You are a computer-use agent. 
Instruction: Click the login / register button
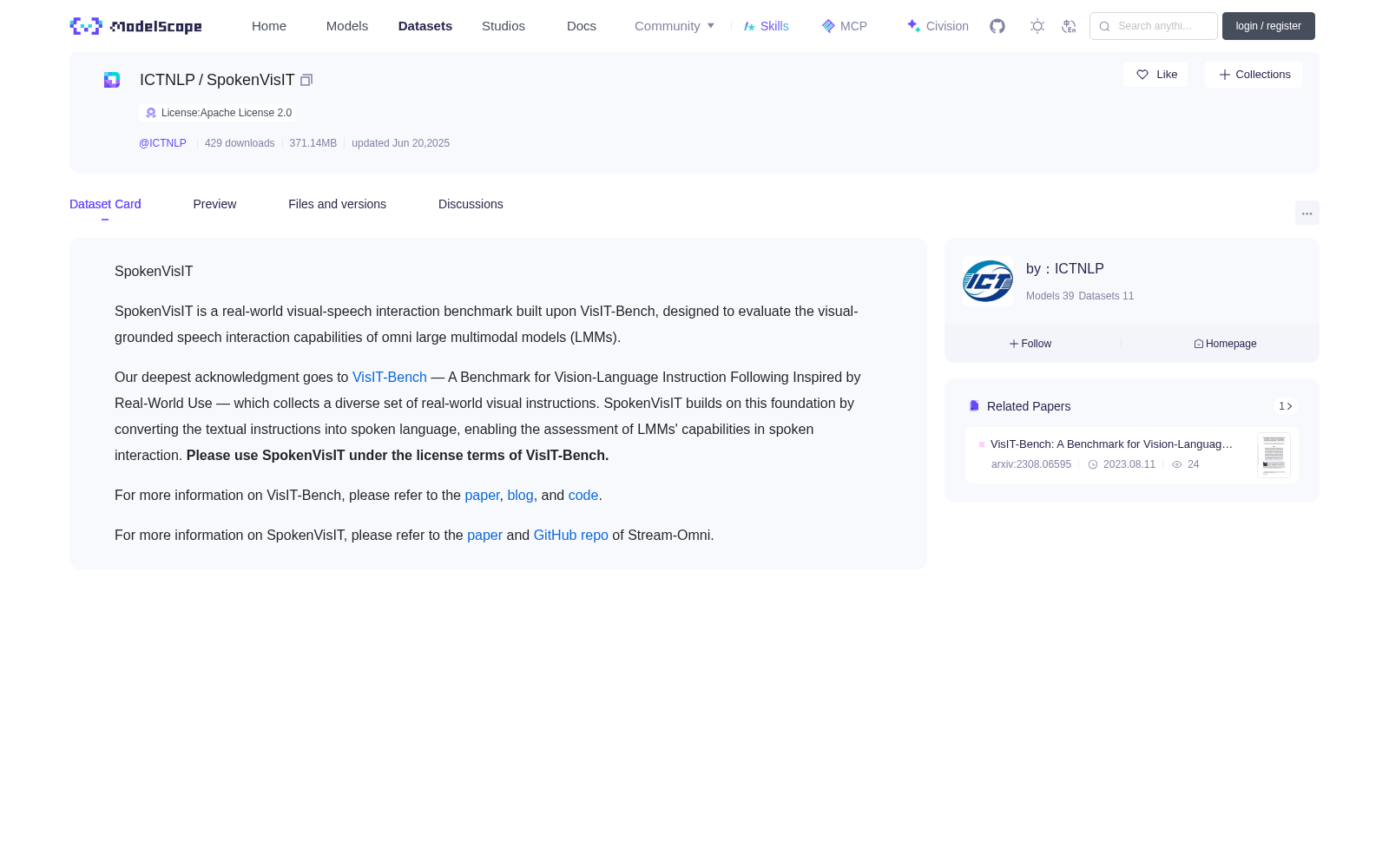(1268, 26)
